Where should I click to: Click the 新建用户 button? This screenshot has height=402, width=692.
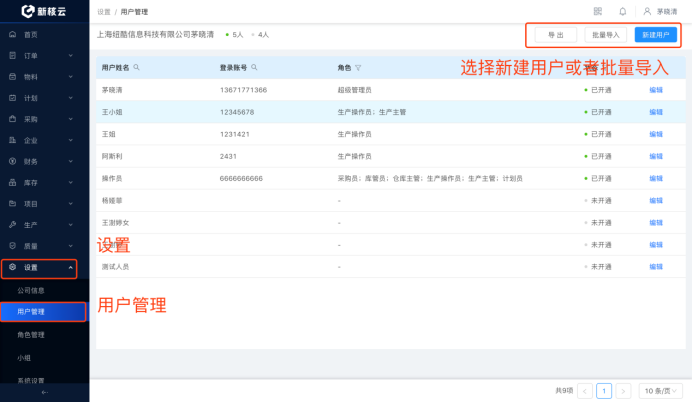point(655,35)
